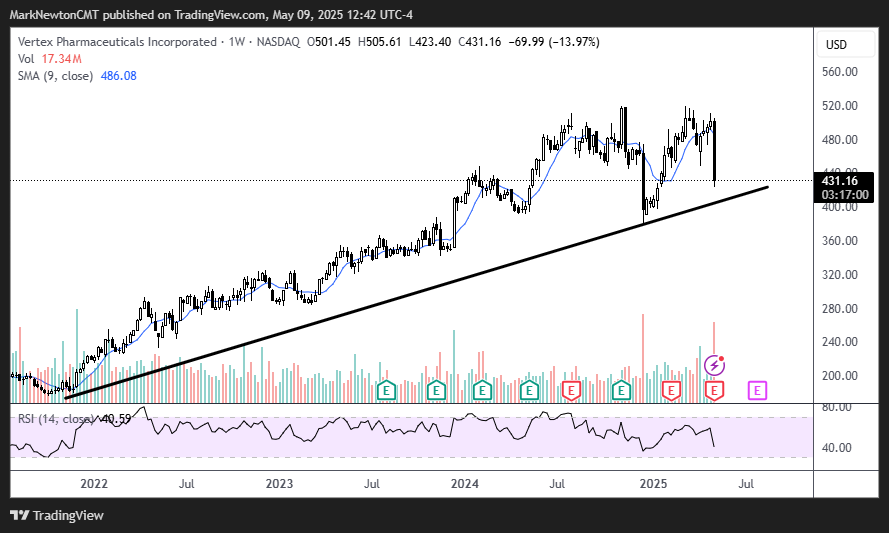Click the Vertex Pharmaceuticals Incorporated symbol title
Viewport: 889px width, 533px height.
click(117, 42)
